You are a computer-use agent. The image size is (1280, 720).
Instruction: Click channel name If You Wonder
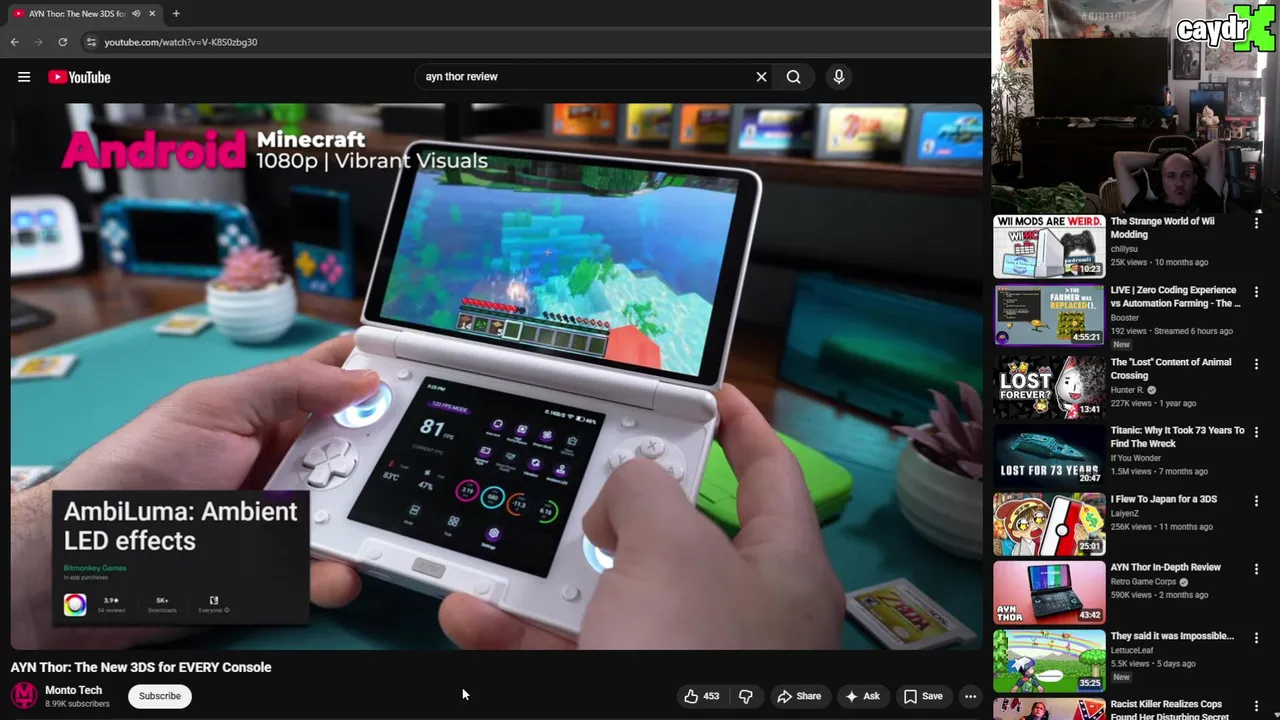[1137, 458]
